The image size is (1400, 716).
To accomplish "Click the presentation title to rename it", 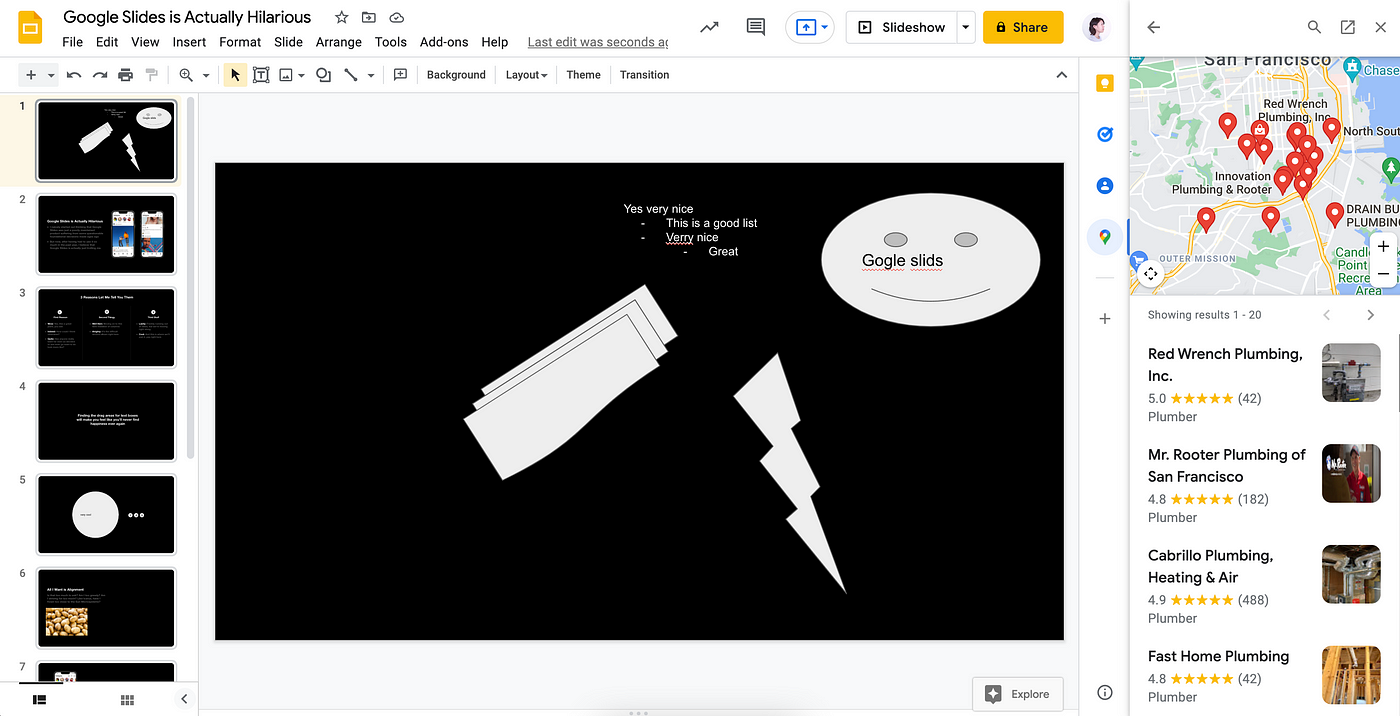I will pos(187,17).
